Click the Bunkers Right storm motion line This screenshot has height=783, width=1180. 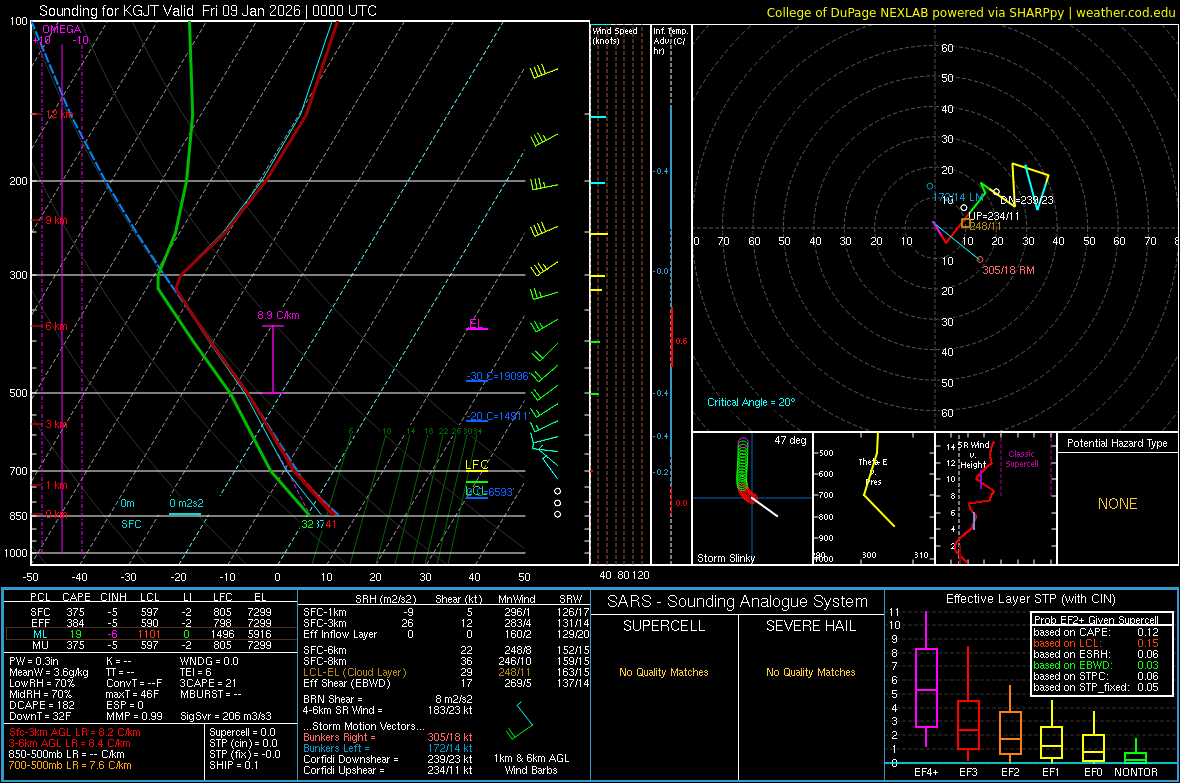pyautogui.click(x=388, y=737)
